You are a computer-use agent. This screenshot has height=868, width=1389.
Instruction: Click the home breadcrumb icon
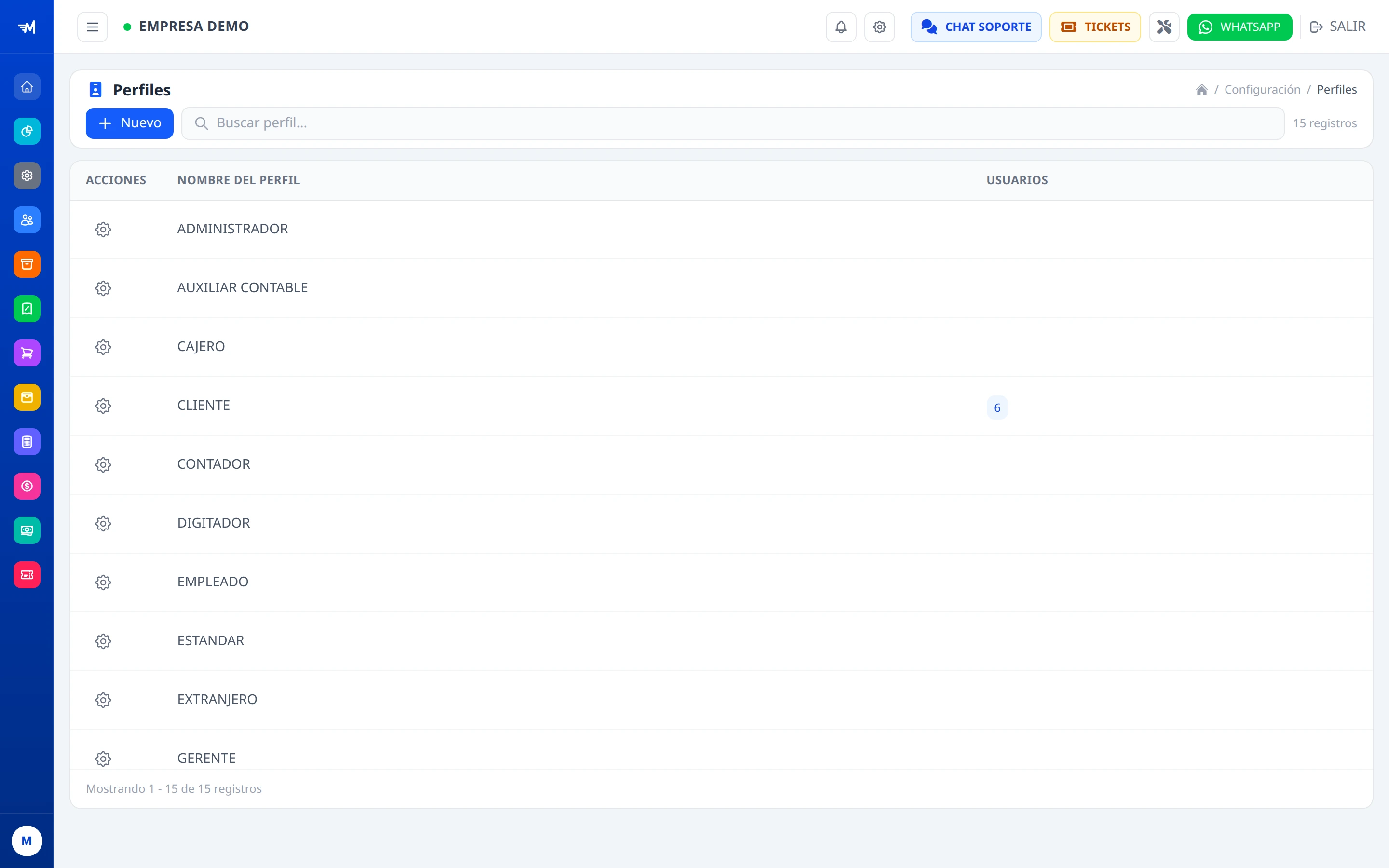[1201, 90]
